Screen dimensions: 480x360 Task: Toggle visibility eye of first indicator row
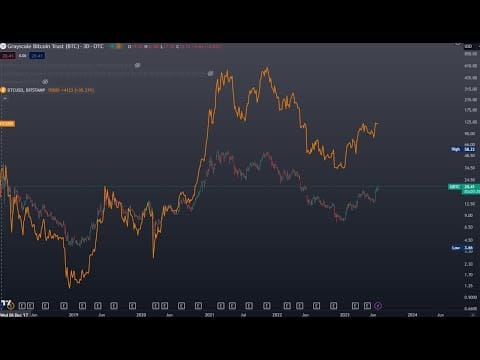(137, 65)
